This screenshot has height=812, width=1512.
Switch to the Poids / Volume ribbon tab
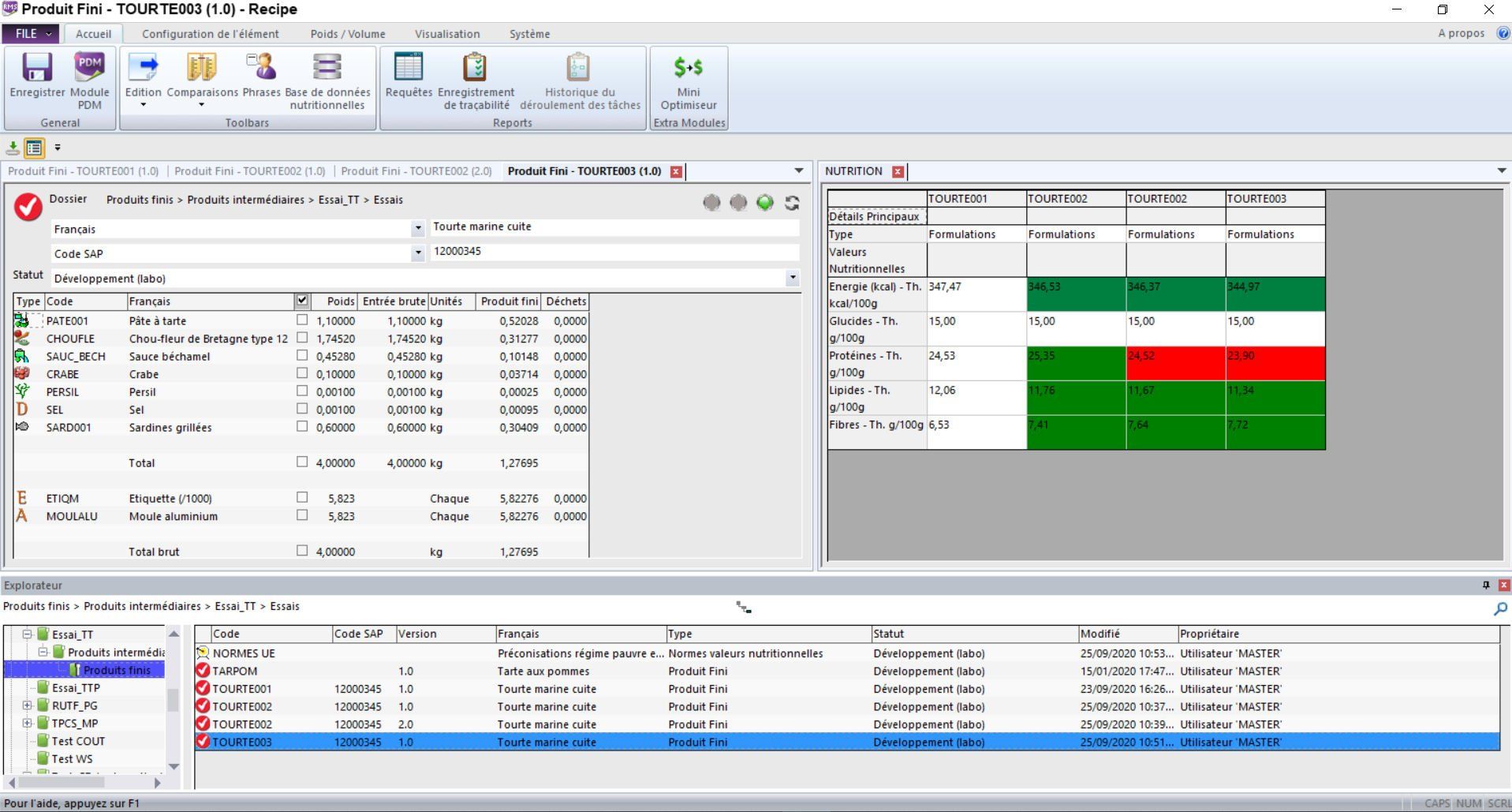coord(346,34)
